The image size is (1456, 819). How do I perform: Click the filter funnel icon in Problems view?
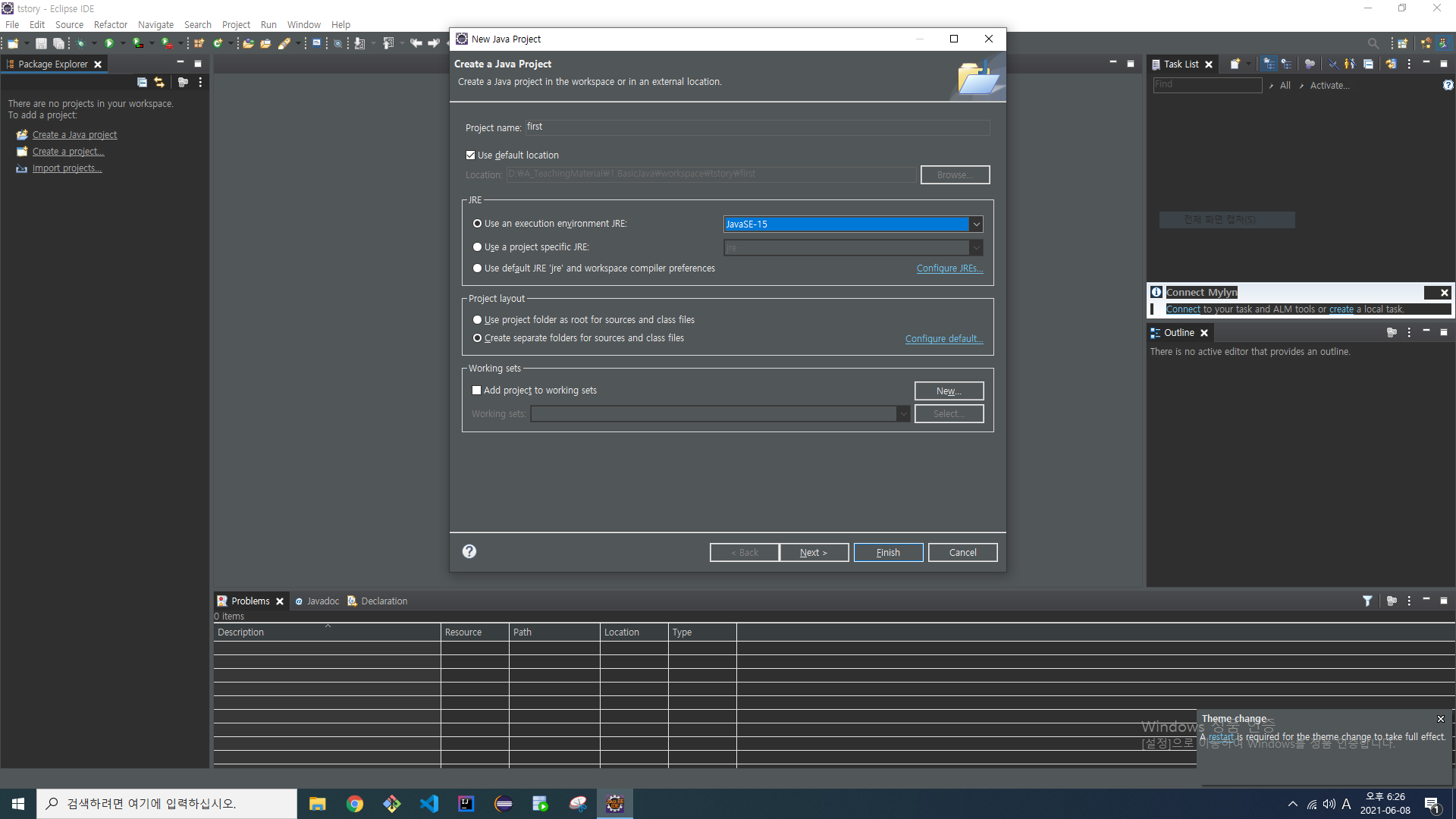click(x=1367, y=601)
